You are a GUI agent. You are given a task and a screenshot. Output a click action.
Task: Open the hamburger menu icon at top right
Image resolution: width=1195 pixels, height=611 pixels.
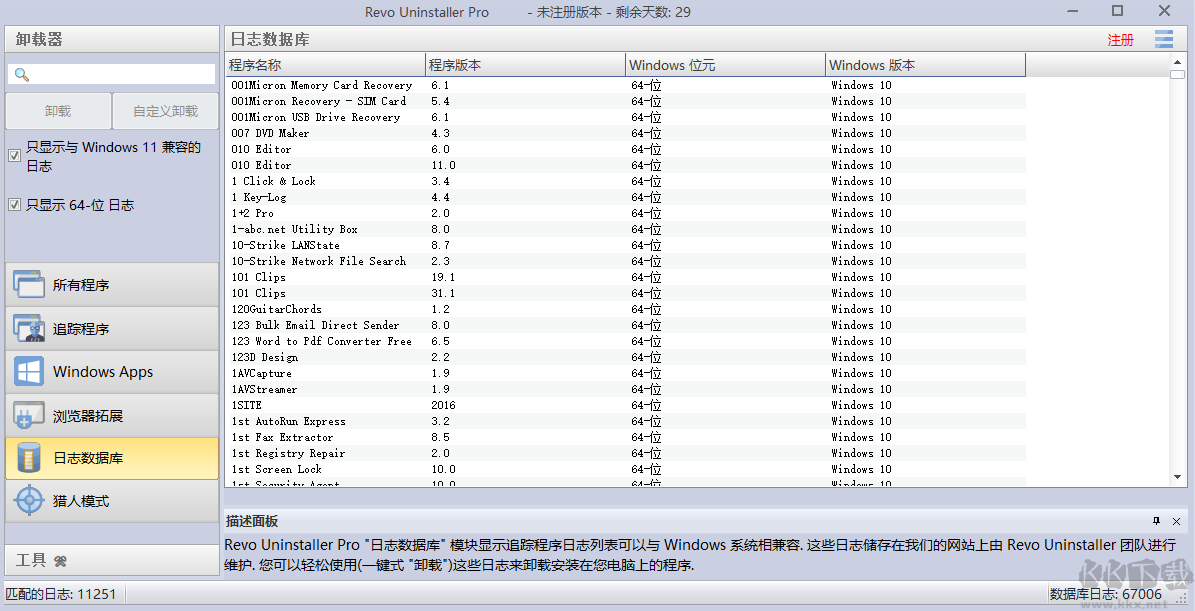[1164, 39]
